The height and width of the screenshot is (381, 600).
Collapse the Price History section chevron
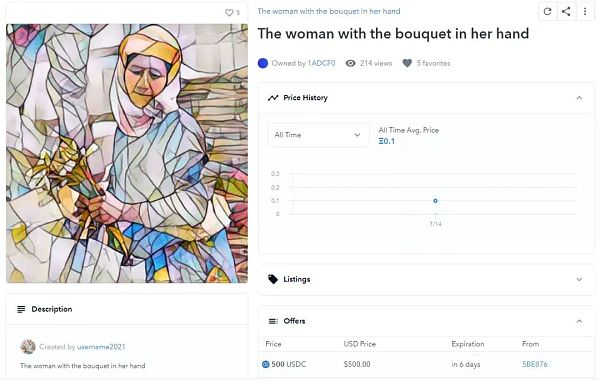(x=579, y=98)
